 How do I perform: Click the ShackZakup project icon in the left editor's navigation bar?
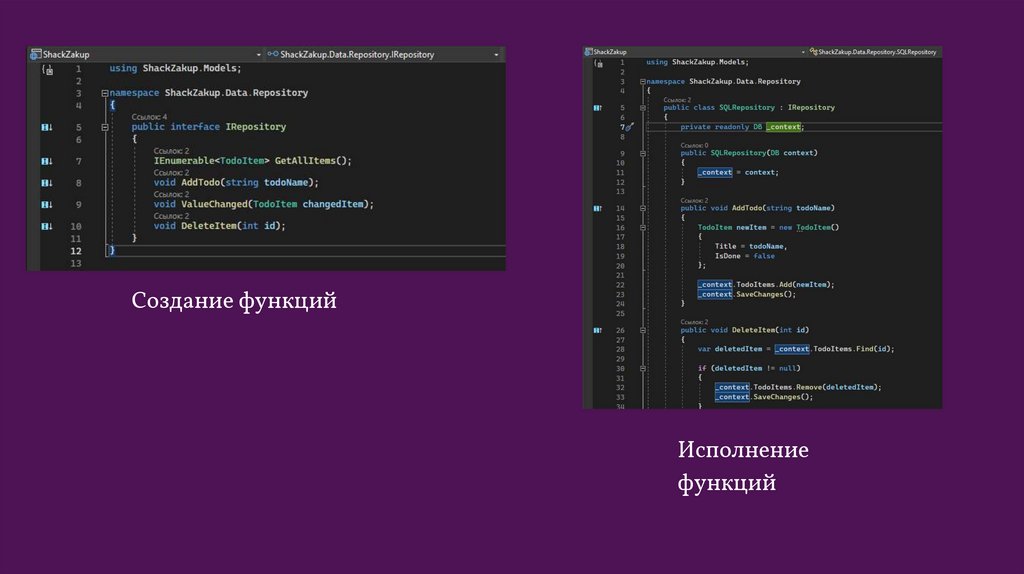[x=35, y=55]
